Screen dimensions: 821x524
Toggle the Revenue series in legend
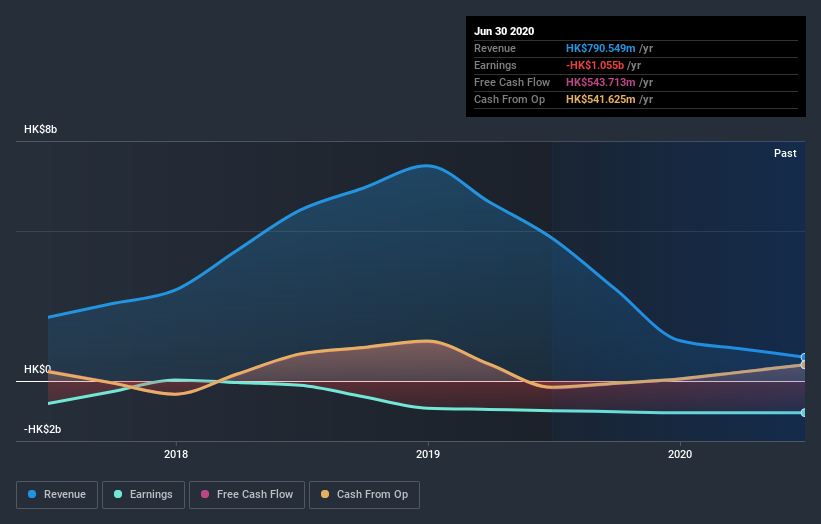click(x=57, y=495)
